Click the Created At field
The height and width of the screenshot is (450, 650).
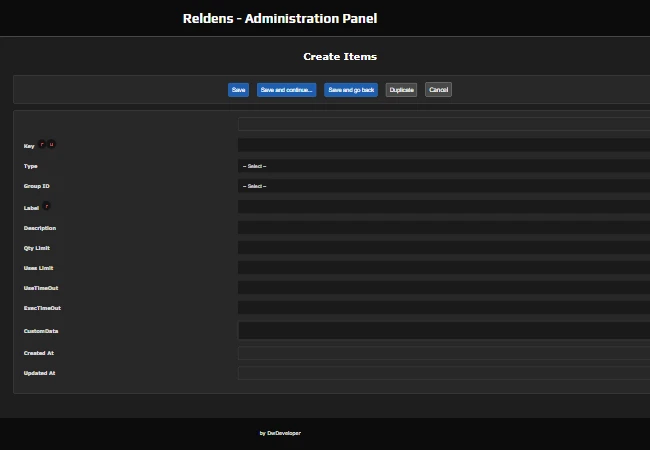point(444,353)
